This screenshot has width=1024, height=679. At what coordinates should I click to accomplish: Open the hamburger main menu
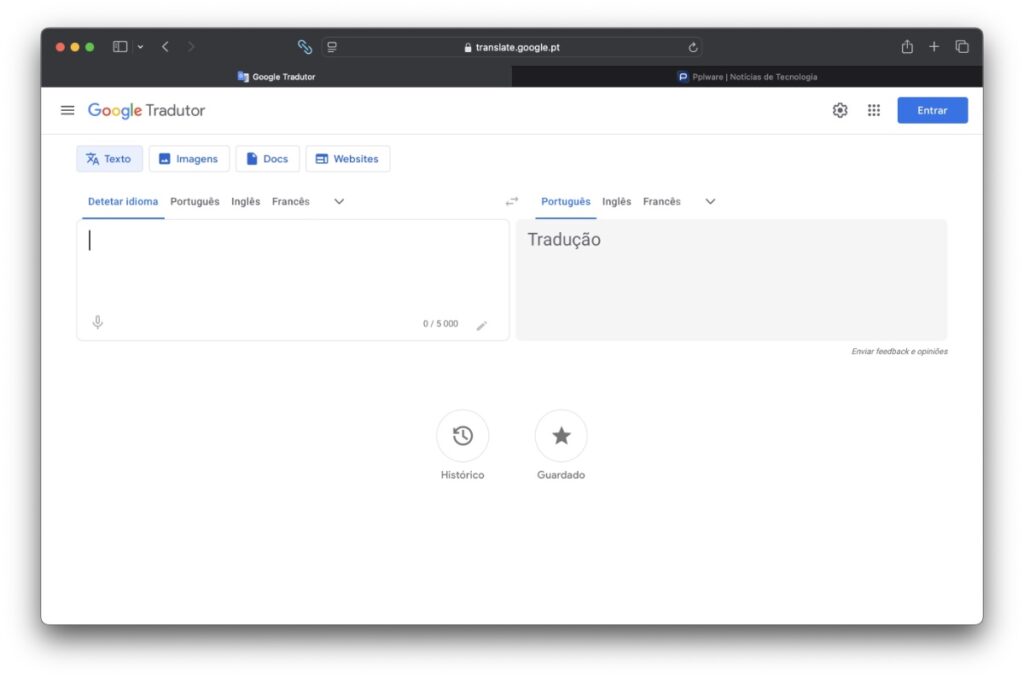[67, 110]
